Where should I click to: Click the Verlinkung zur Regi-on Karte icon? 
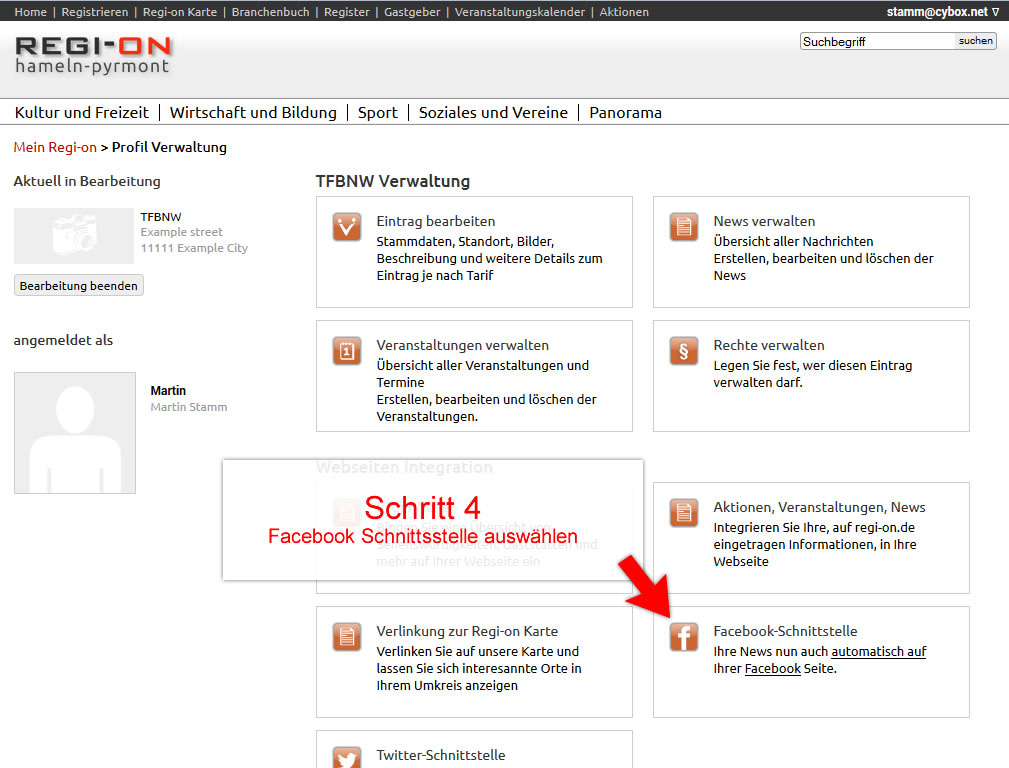tap(347, 637)
